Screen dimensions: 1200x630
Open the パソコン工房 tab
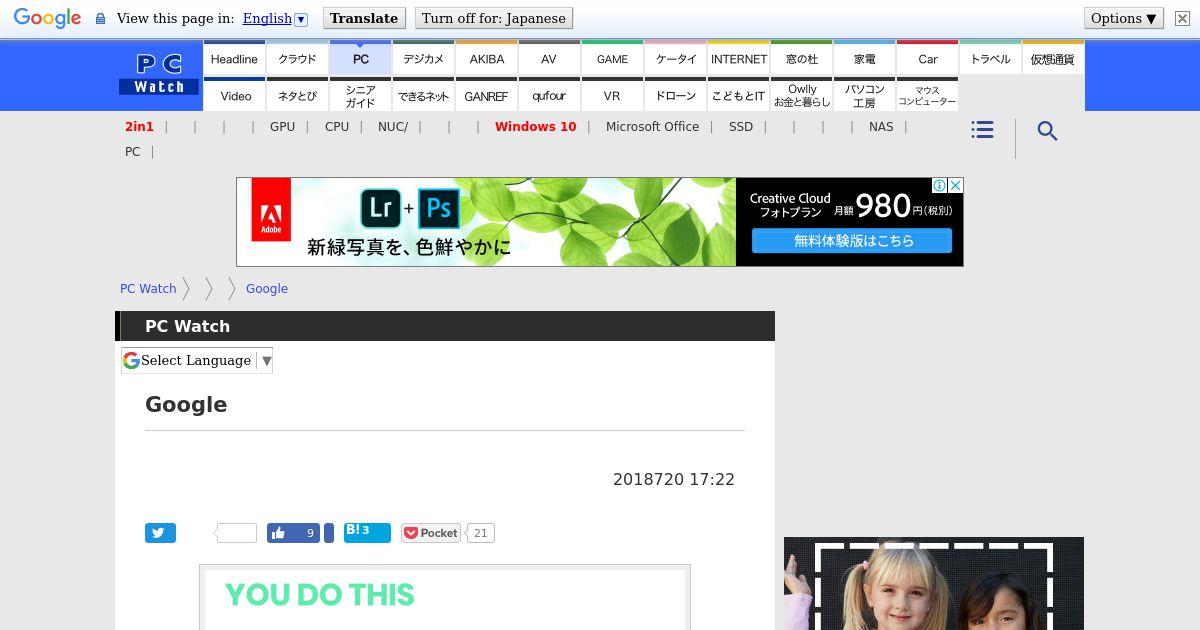coord(864,95)
